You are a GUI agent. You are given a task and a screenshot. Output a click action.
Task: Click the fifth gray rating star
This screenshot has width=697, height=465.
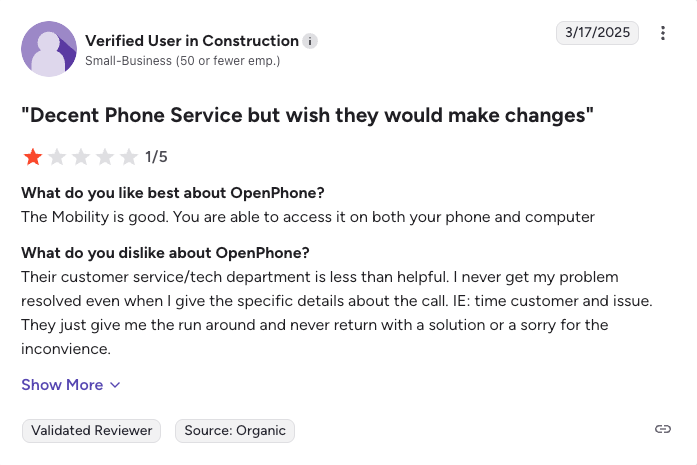coord(129,156)
